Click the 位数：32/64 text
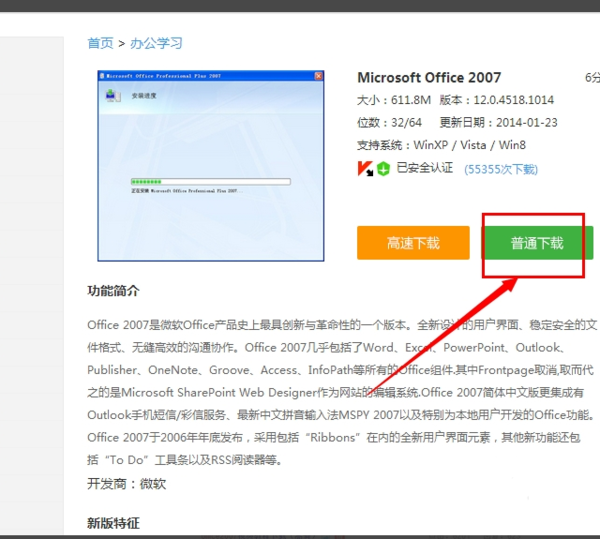Image resolution: width=600 pixels, height=539 pixels. 389,123
